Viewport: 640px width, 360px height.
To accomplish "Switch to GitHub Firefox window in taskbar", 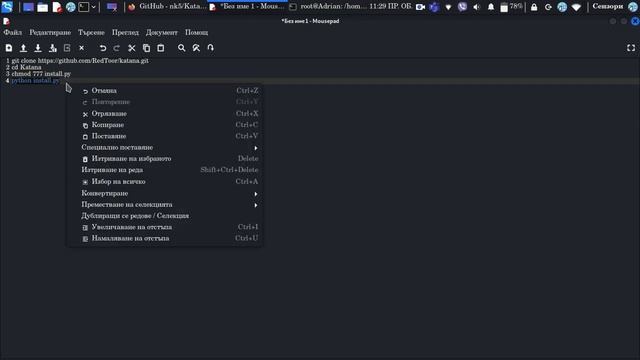I will (167, 7).
